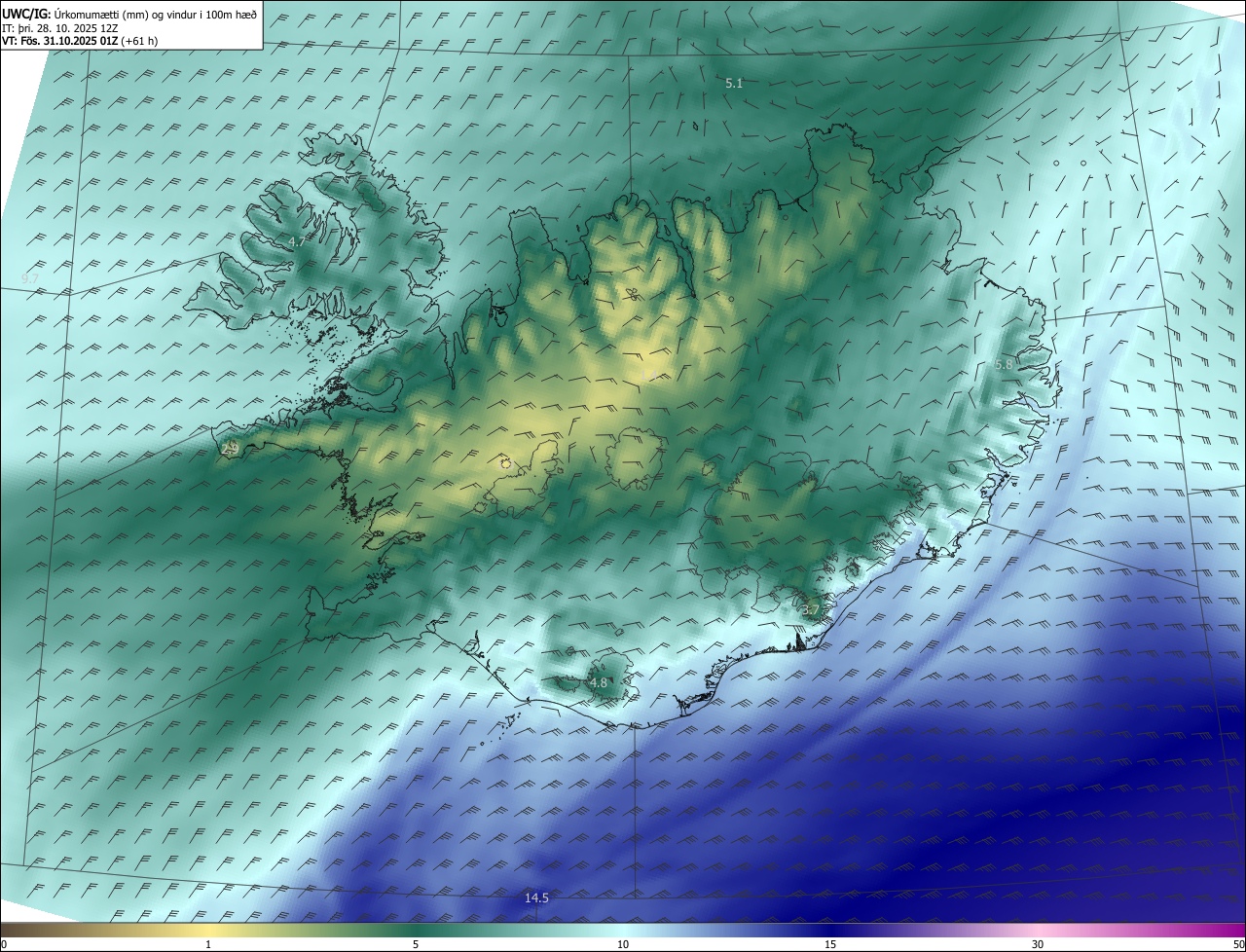Click the map value label 3.7
This screenshot has width=1246, height=952.
[x=811, y=610]
